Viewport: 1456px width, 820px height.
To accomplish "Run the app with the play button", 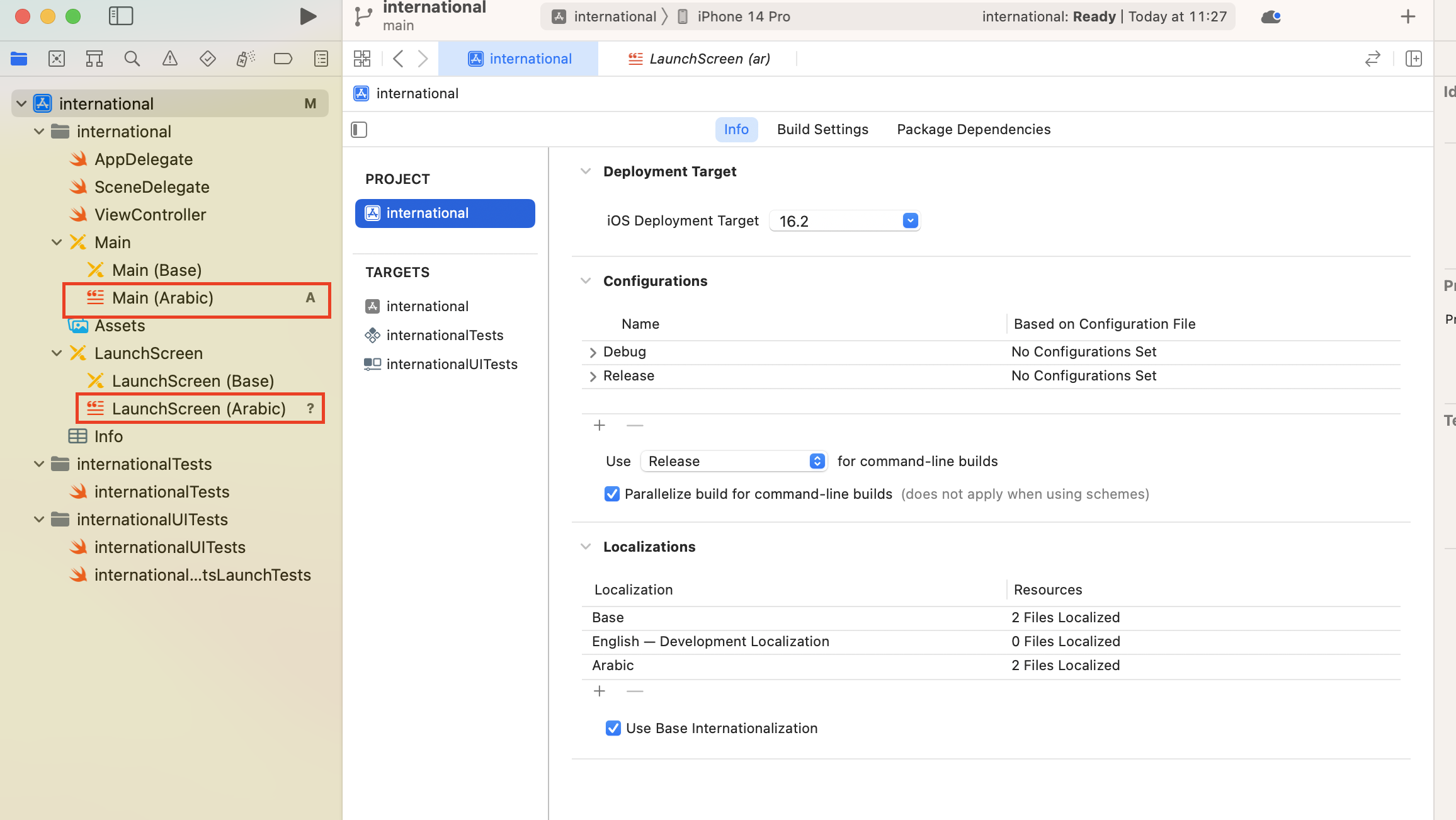I will pos(308,16).
